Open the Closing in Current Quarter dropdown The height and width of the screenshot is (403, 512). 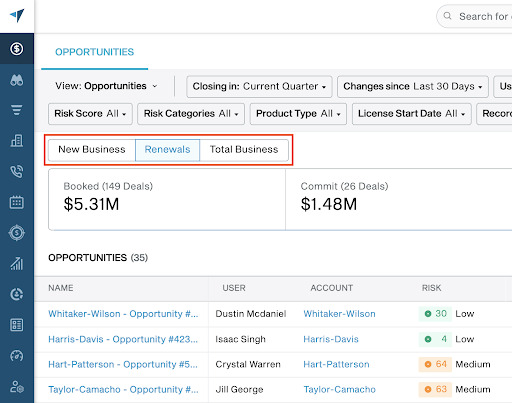pyautogui.click(x=259, y=87)
